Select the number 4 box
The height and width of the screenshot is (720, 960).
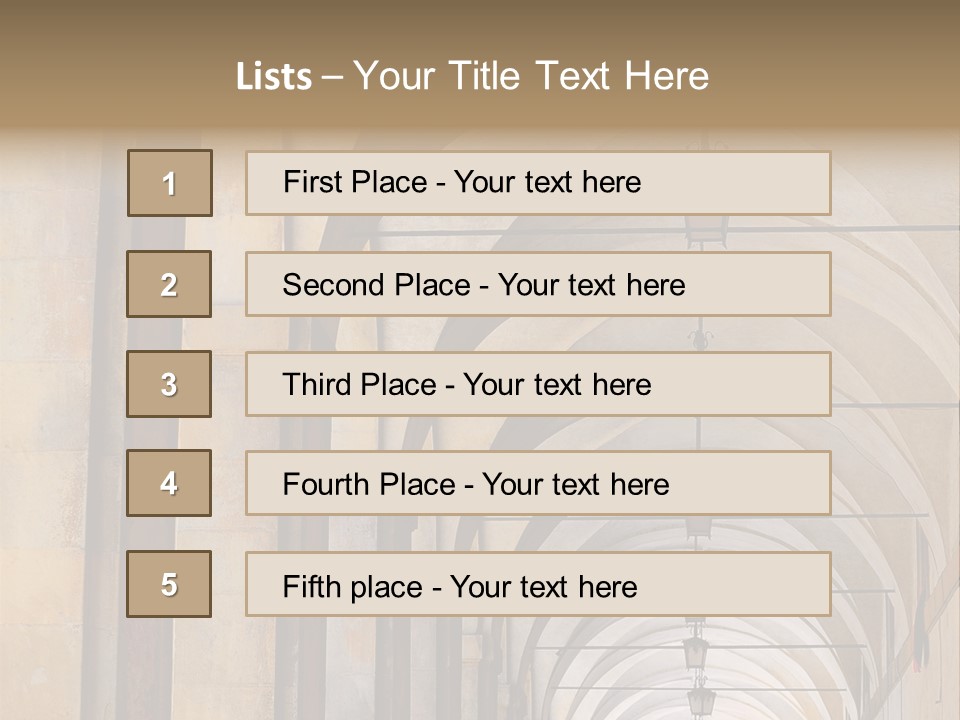[169, 483]
